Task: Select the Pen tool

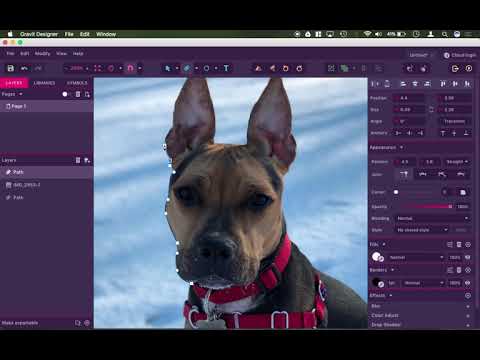Action: coord(187,68)
